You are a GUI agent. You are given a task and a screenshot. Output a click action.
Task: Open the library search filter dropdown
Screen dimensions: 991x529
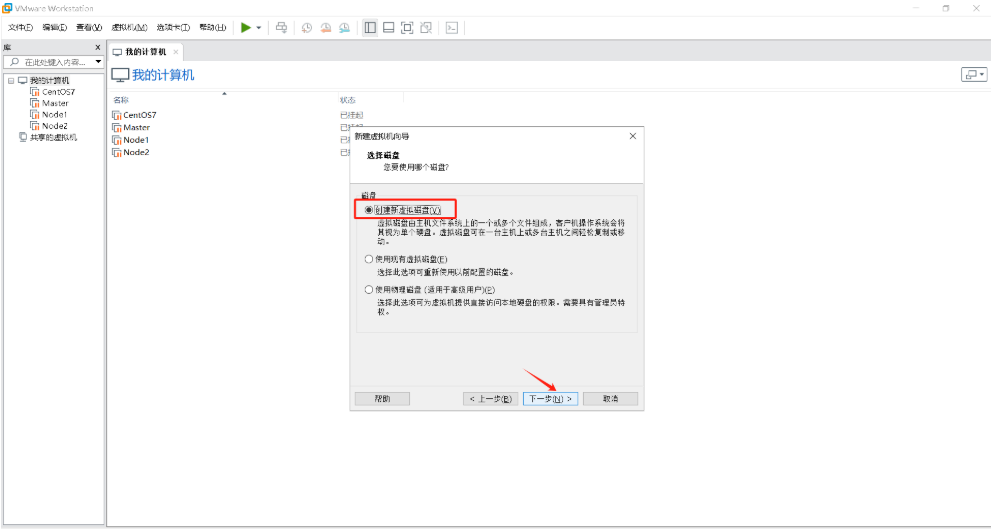(99, 62)
